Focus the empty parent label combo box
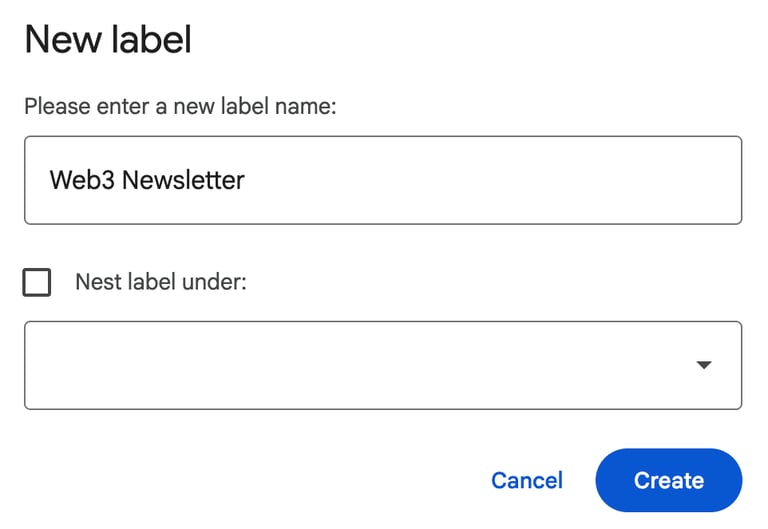Screen dimensions: 768x529 360,365
